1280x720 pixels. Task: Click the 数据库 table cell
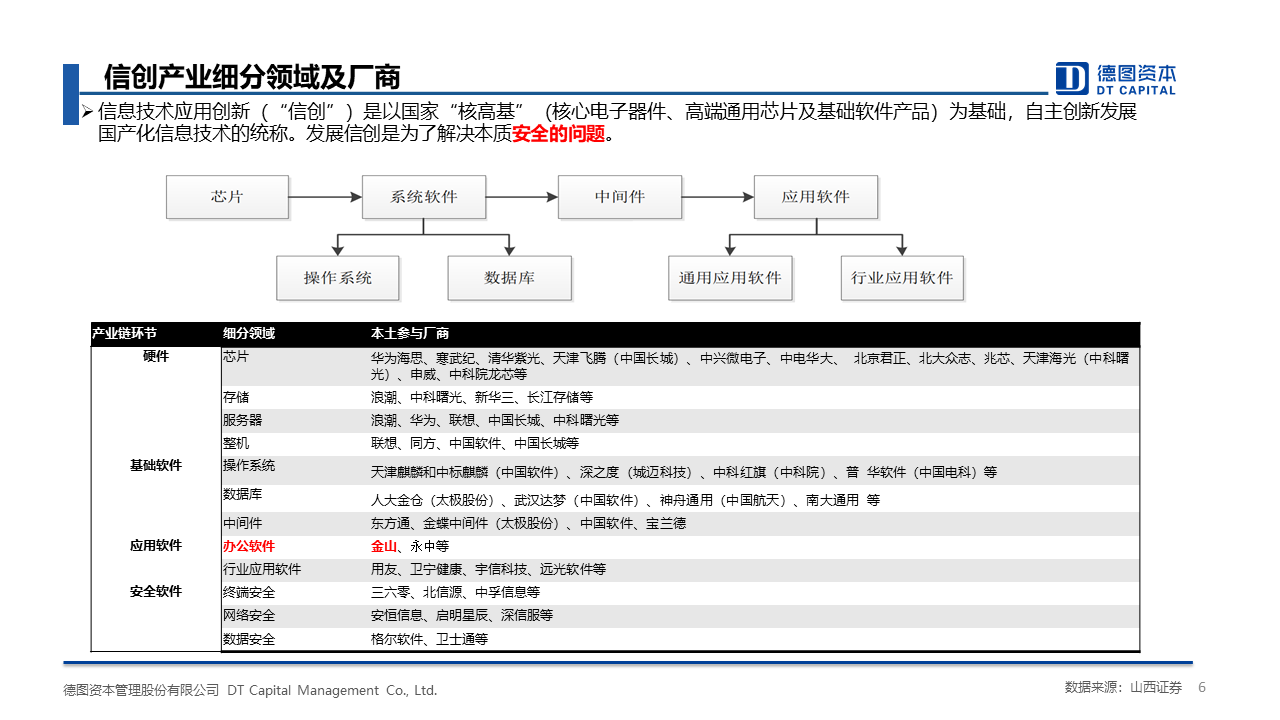[x=243, y=495]
